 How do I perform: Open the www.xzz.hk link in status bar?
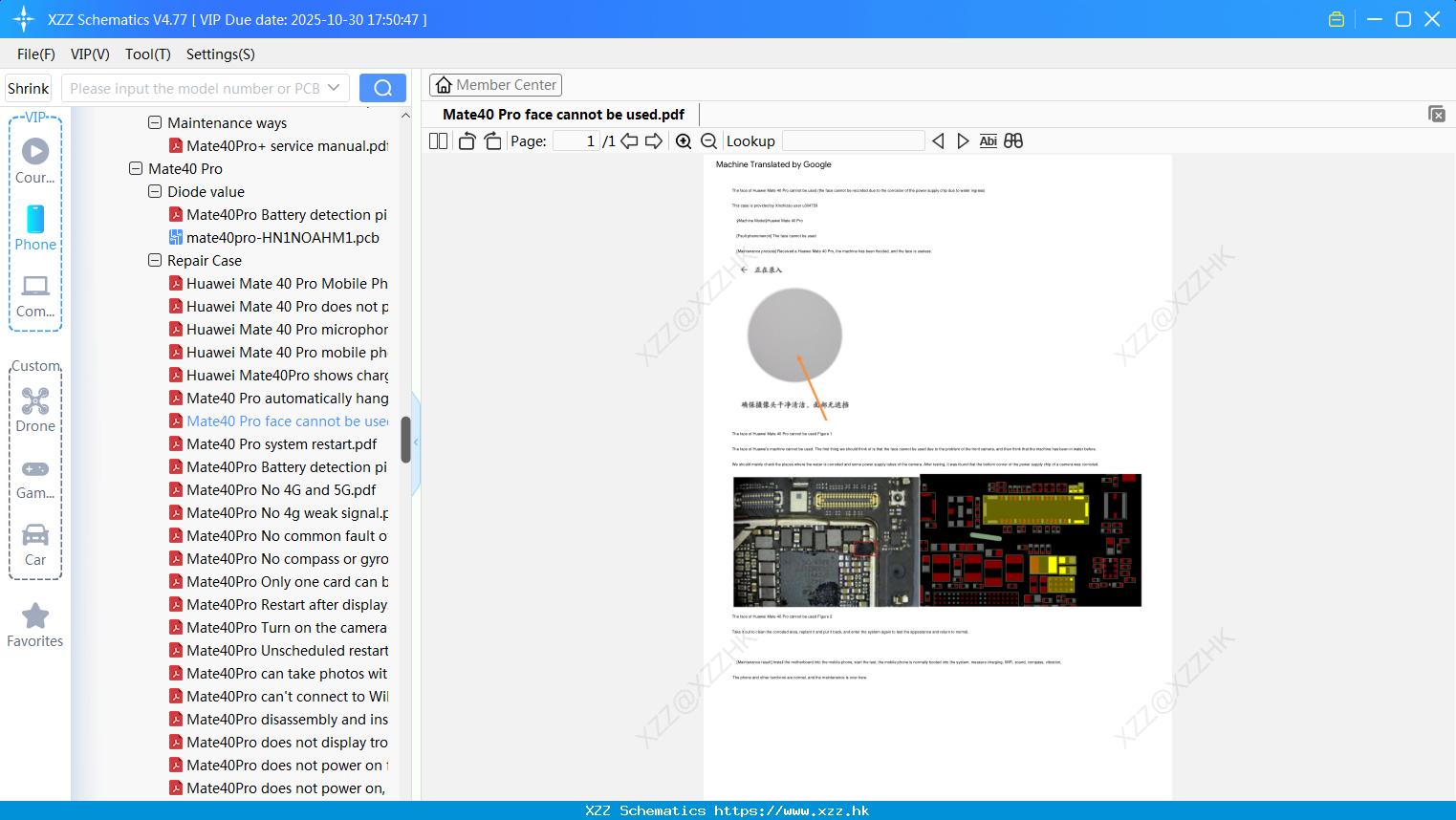[792, 810]
